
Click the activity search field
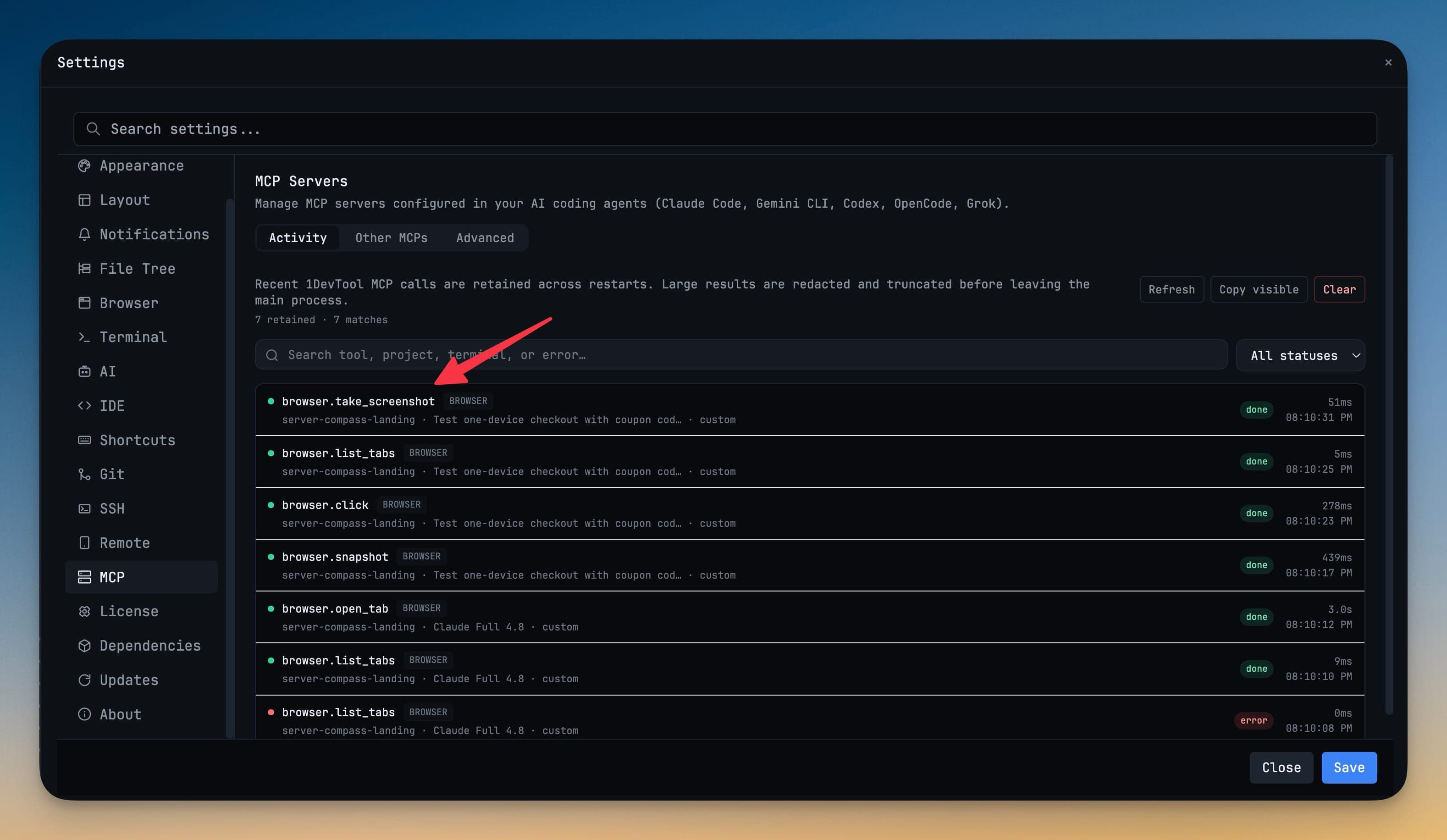click(741, 355)
